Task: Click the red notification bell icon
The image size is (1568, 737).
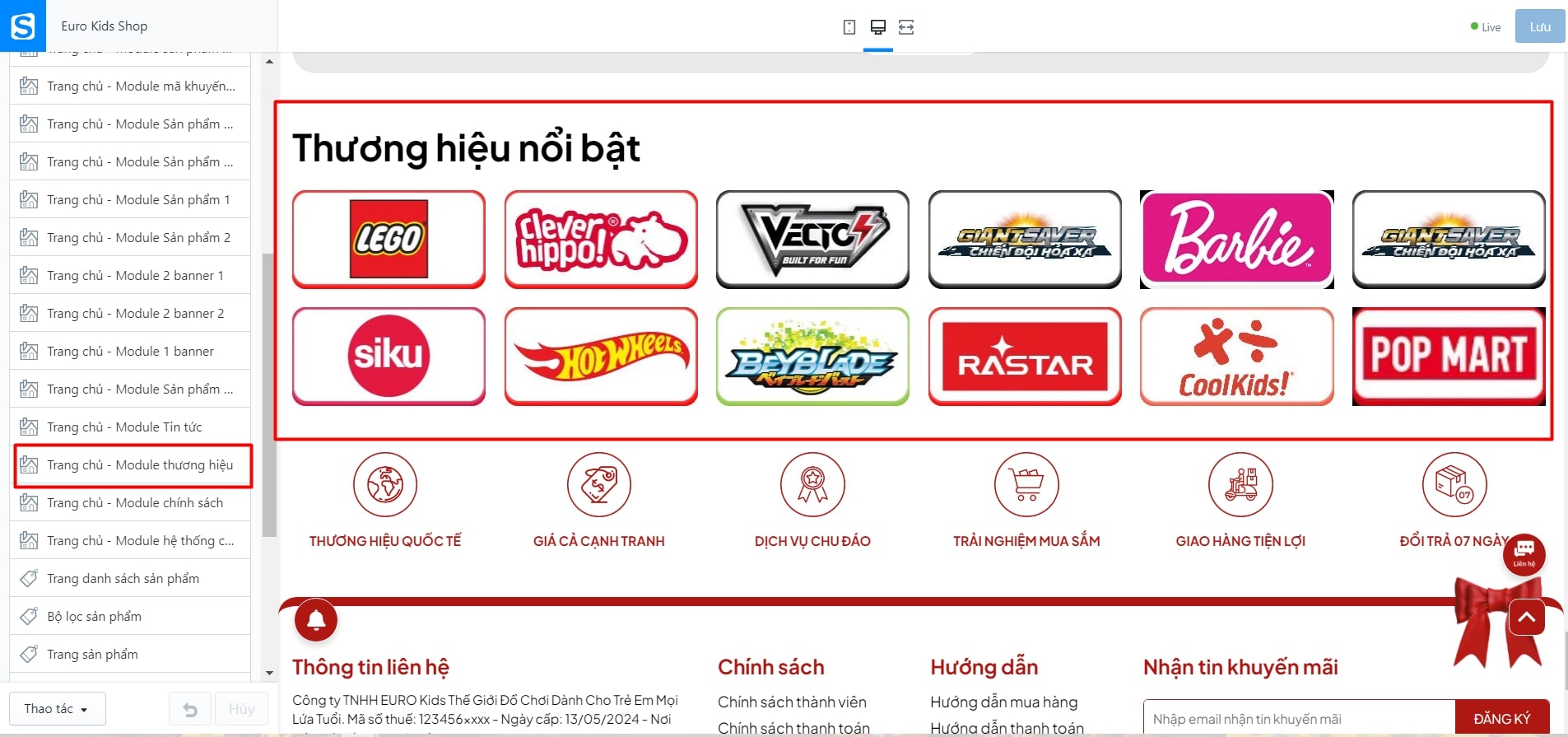Action: [x=316, y=621]
